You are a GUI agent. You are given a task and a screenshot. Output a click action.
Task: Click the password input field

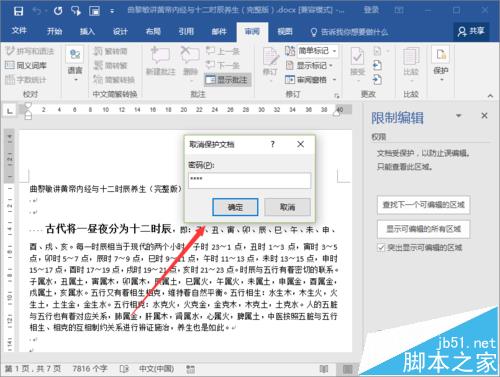click(x=250, y=180)
